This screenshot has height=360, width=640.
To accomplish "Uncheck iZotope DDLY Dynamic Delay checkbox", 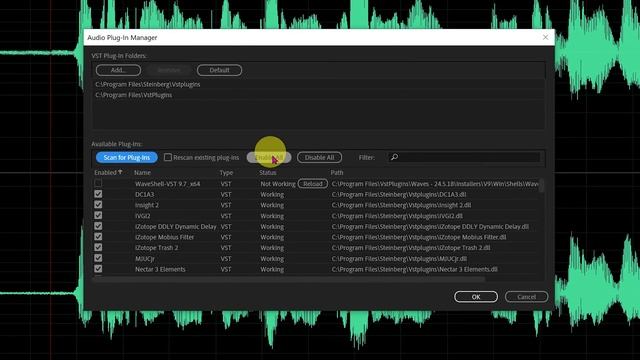I will point(98,226).
